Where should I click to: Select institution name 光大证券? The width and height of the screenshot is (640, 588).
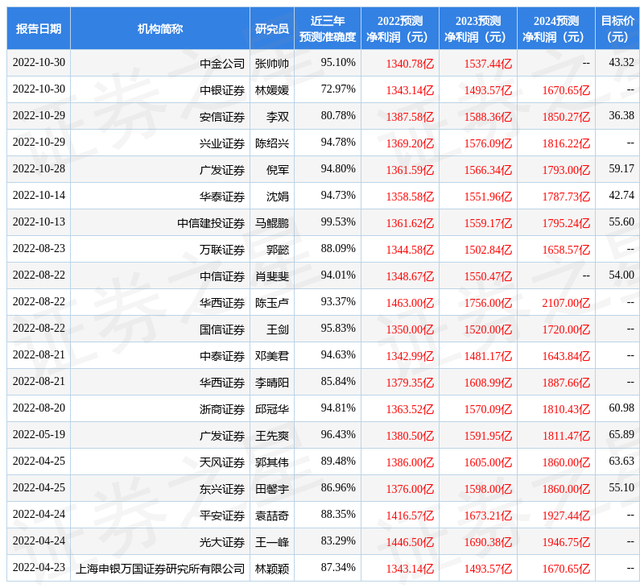coord(222,542)
